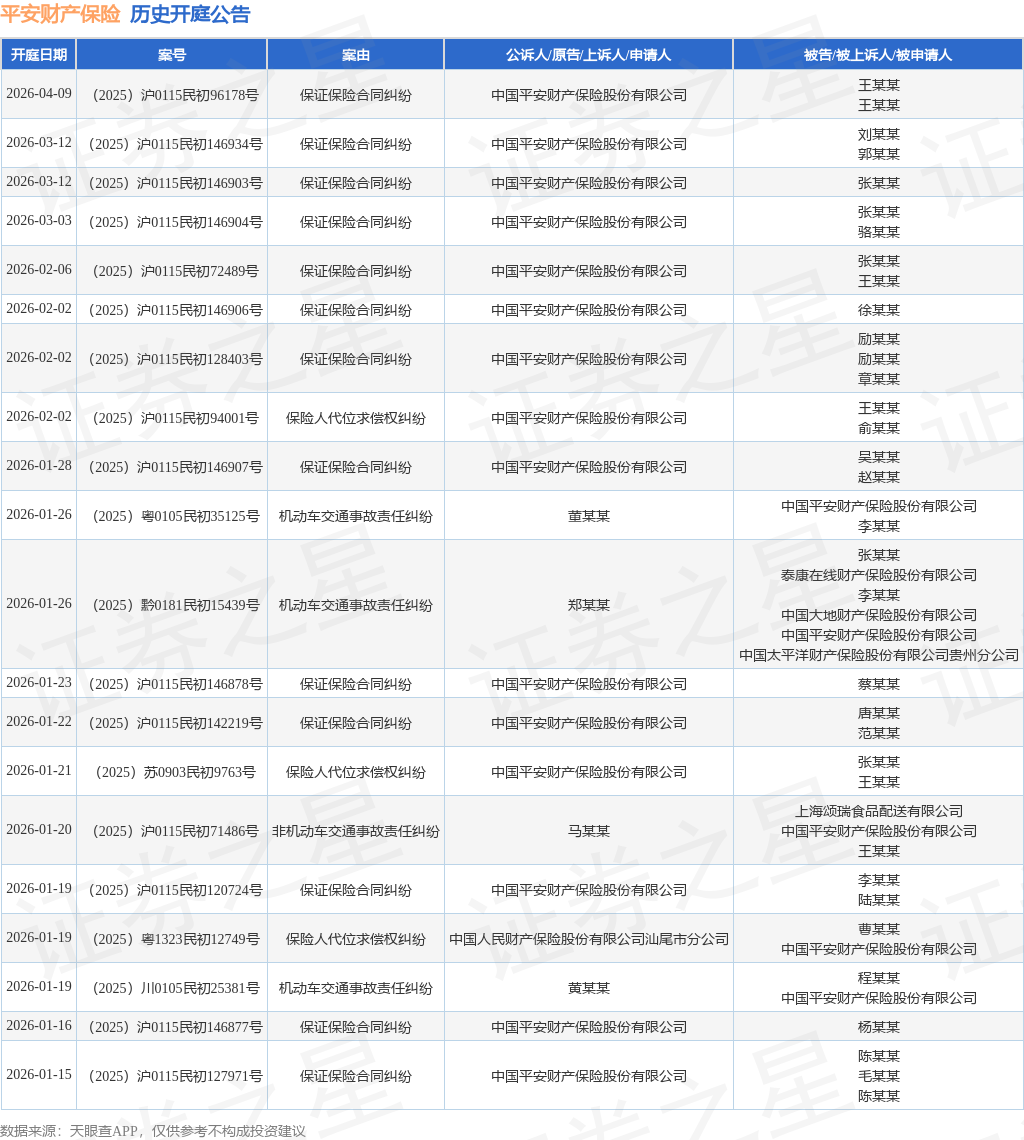1024x1140 pixels.
Task: Click date cell 2026-03-03
Action: coord(39,220)
